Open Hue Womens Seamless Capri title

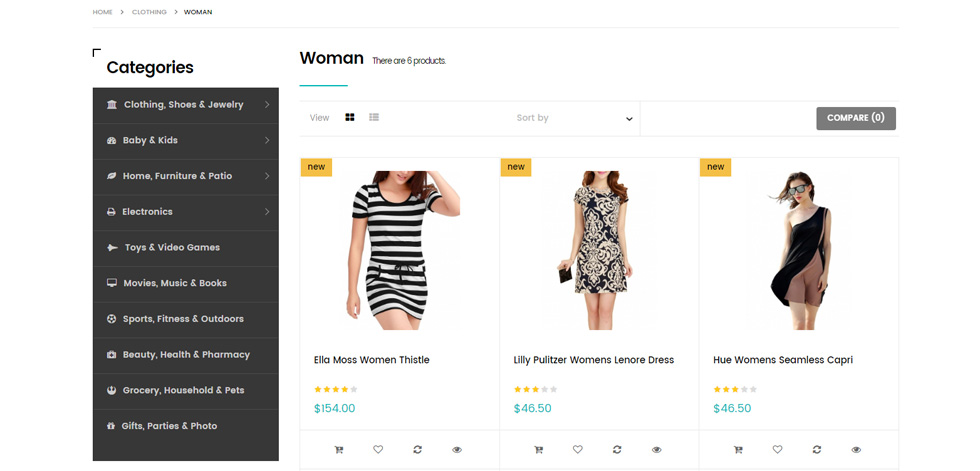[783, 360]
